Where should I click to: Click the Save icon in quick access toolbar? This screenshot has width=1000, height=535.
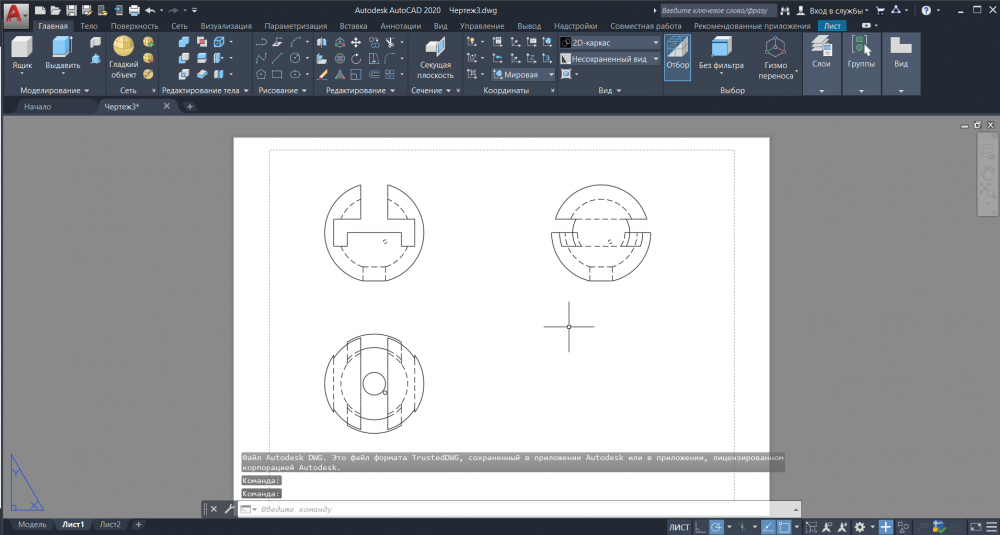coord(71,10)
